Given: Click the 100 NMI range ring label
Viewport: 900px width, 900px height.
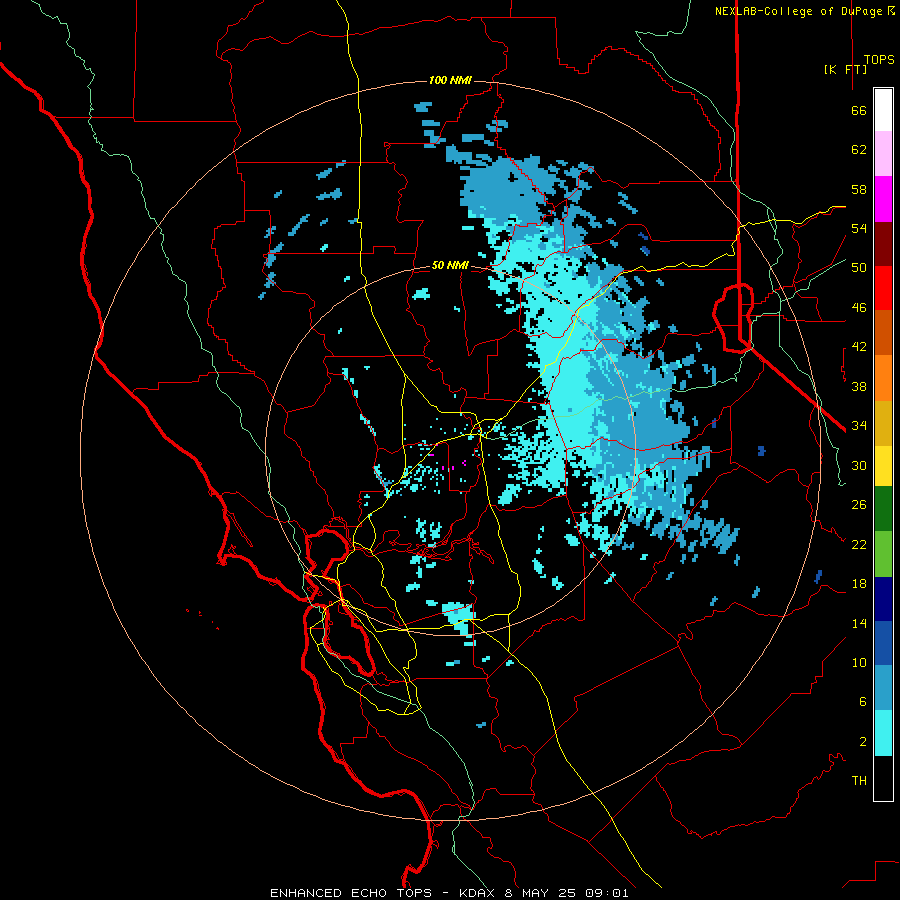Looking at the screenshot, I should click(450, 80).
